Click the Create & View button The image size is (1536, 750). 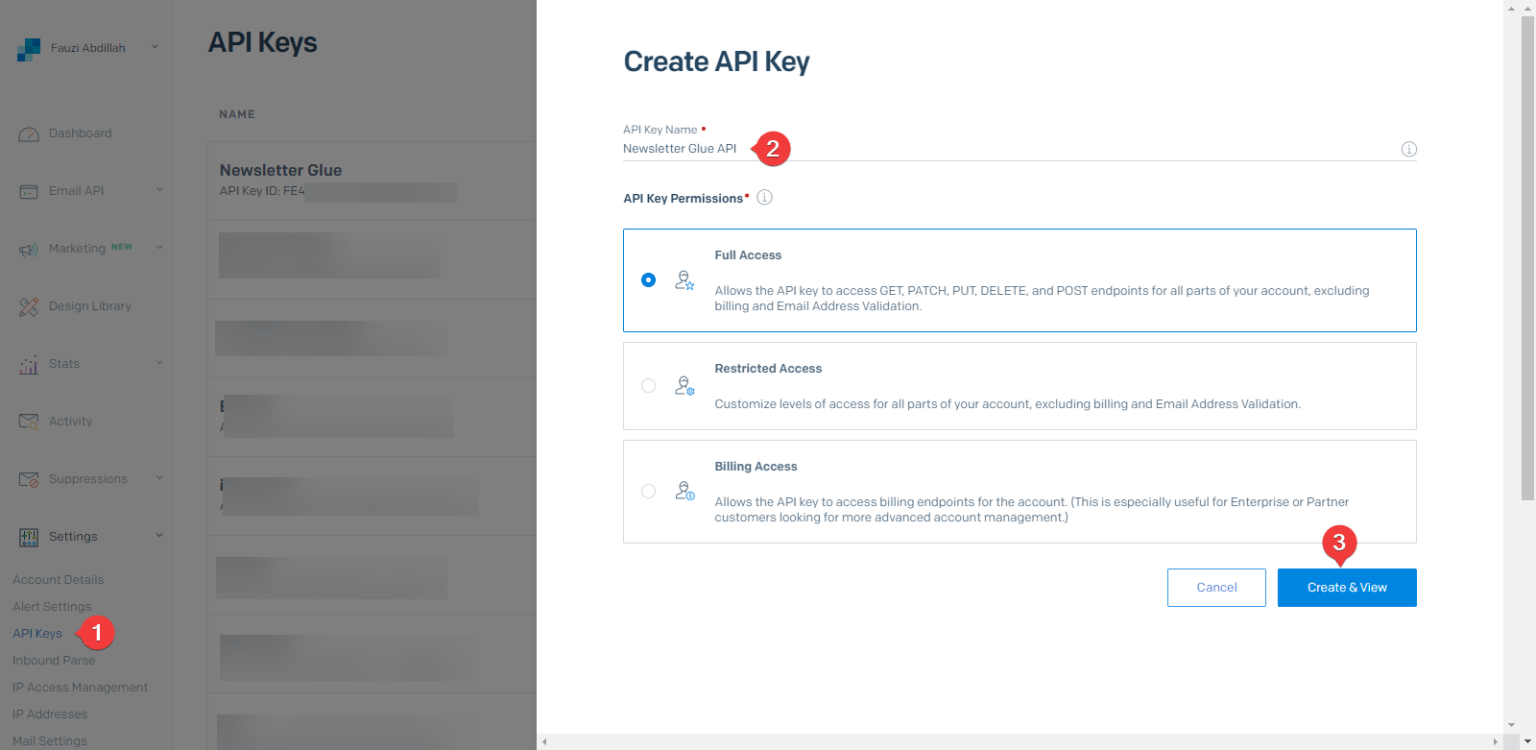1347,587
